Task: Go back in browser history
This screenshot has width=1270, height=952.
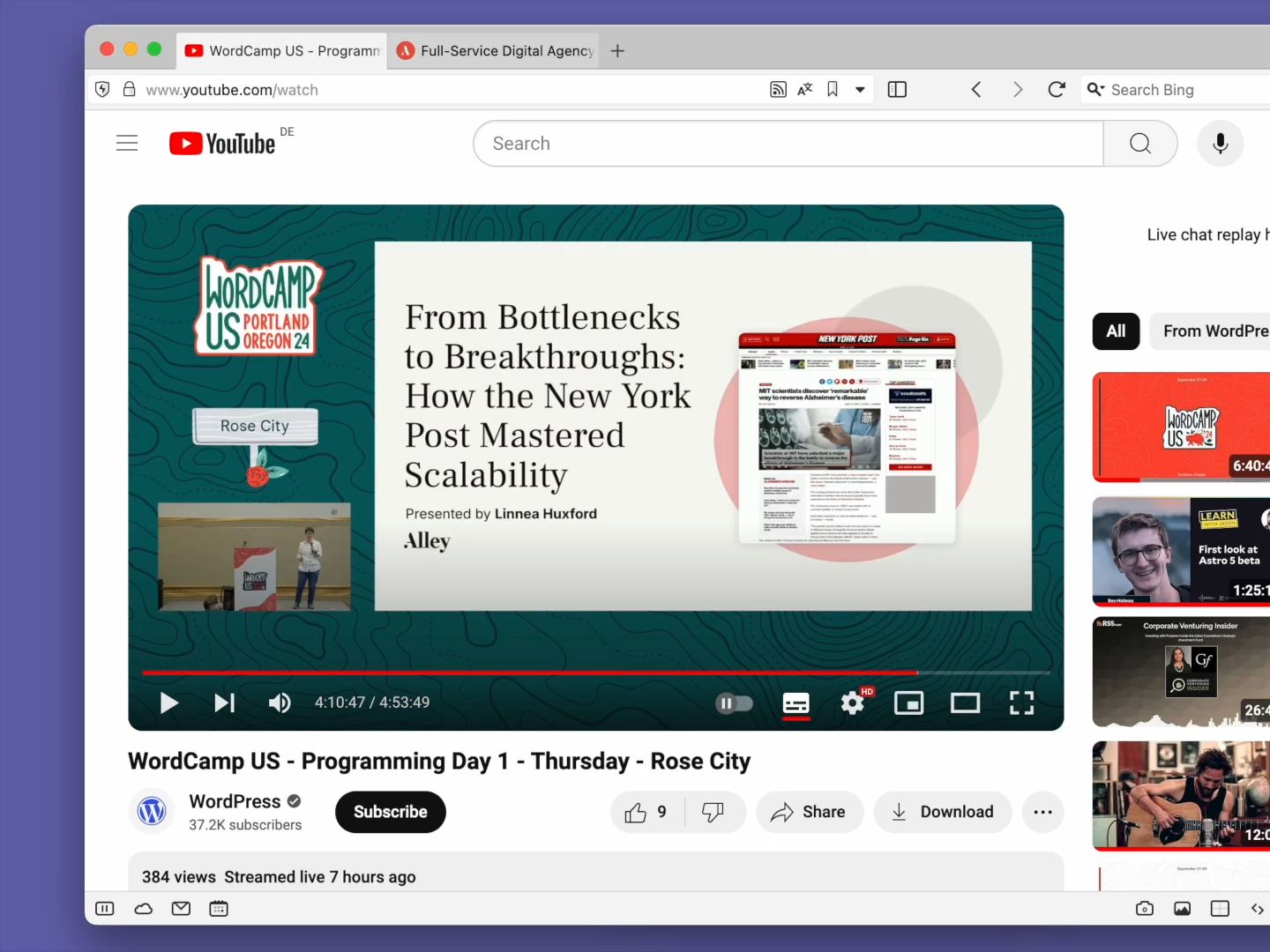Action: pos(976,89)
